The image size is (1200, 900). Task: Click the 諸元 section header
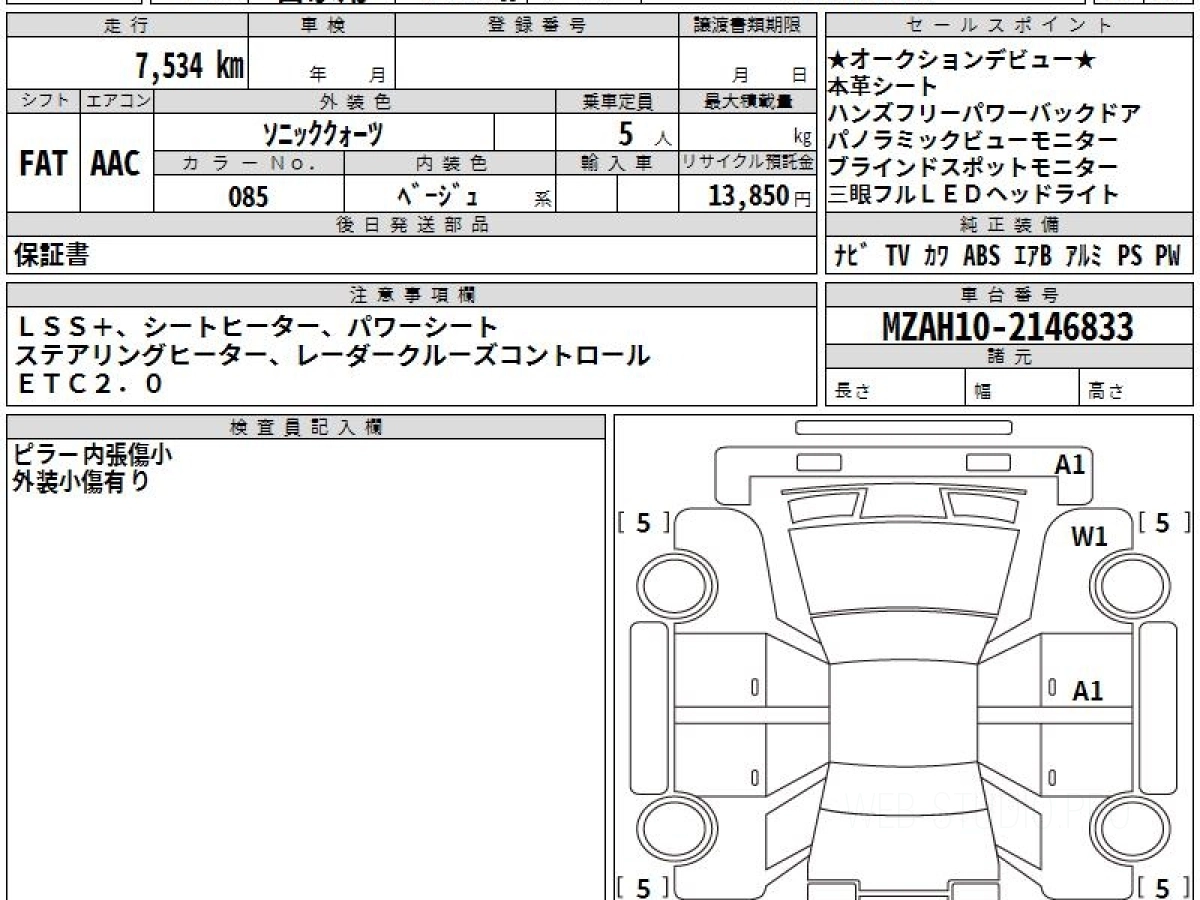(x=1009, y=357)
